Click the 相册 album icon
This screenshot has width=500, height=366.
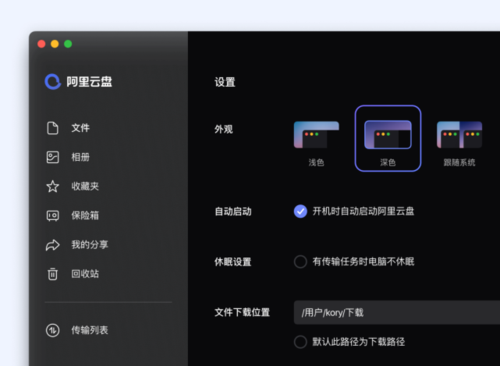53,157
